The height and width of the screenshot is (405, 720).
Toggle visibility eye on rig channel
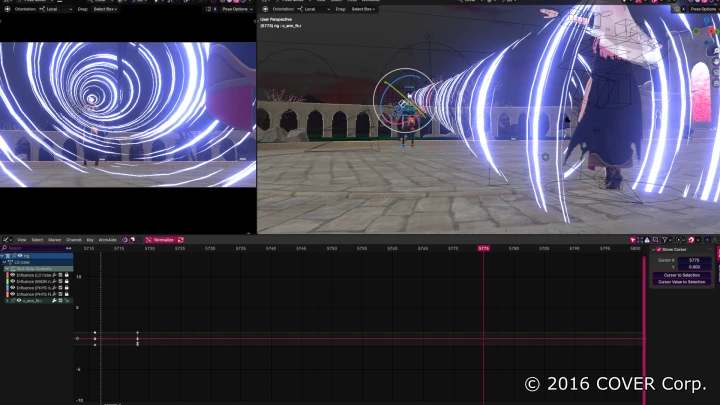pyautogui.click(x=20, y=256)
